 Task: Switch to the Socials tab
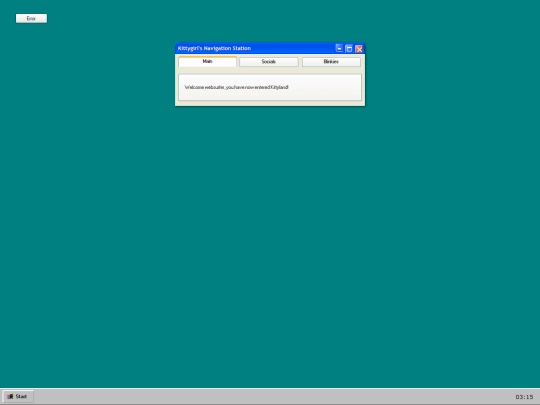269,62
